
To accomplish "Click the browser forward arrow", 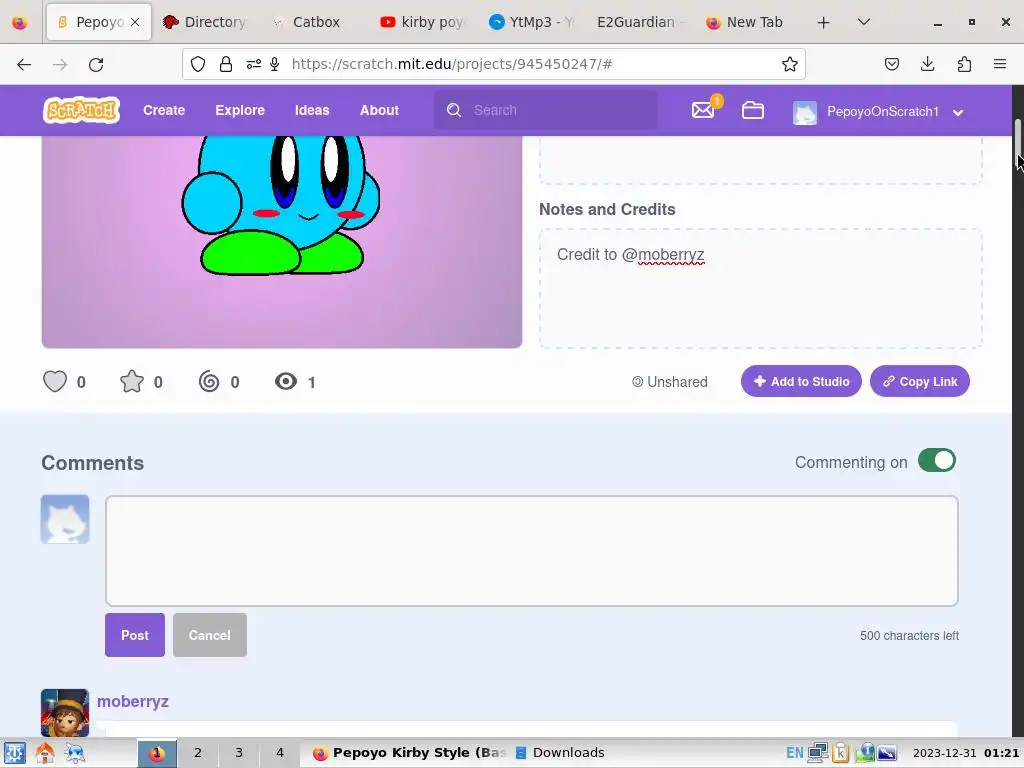I will [x=60, y=64].
